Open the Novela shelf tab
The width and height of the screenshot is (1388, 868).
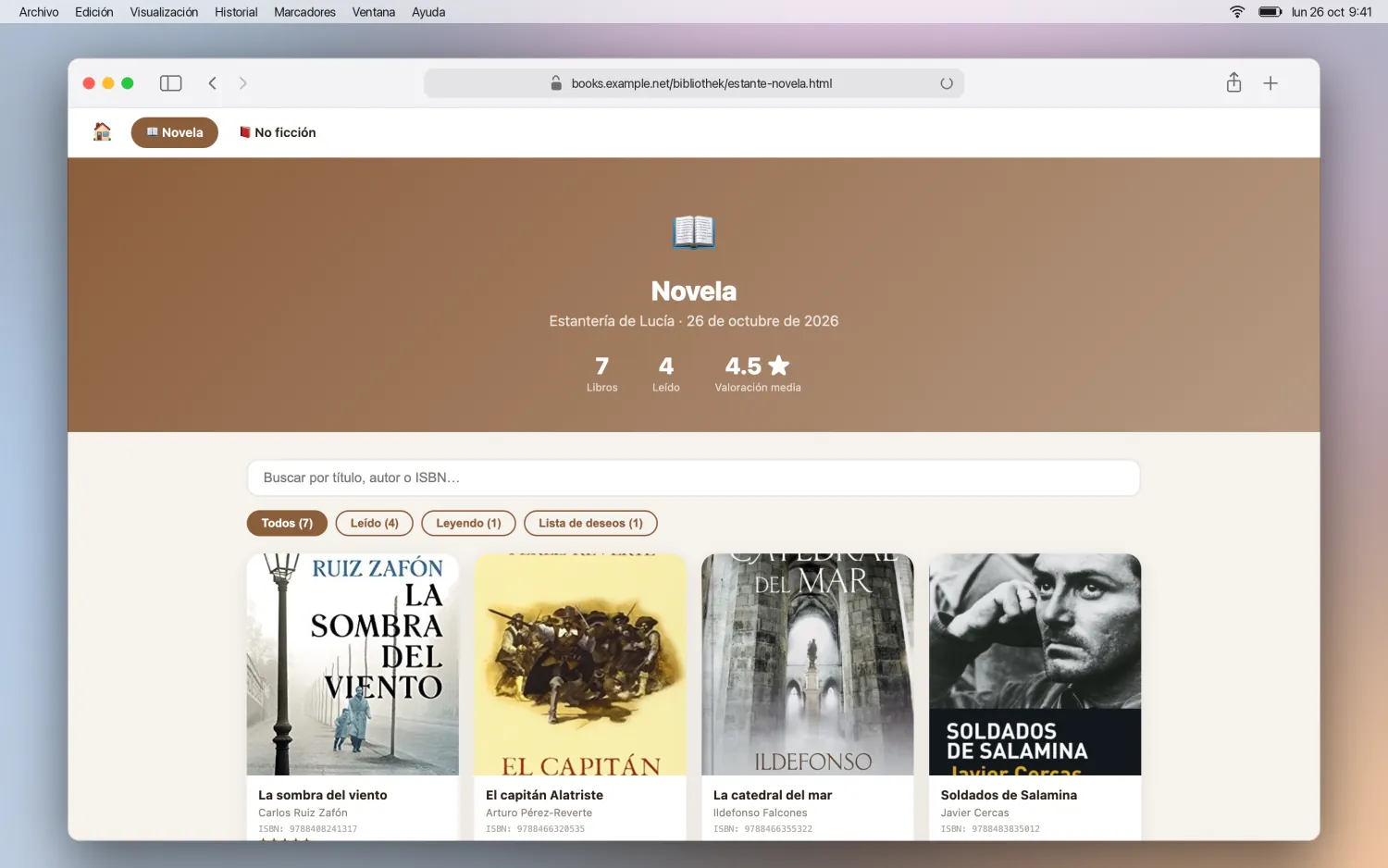[x=175, y=132]
